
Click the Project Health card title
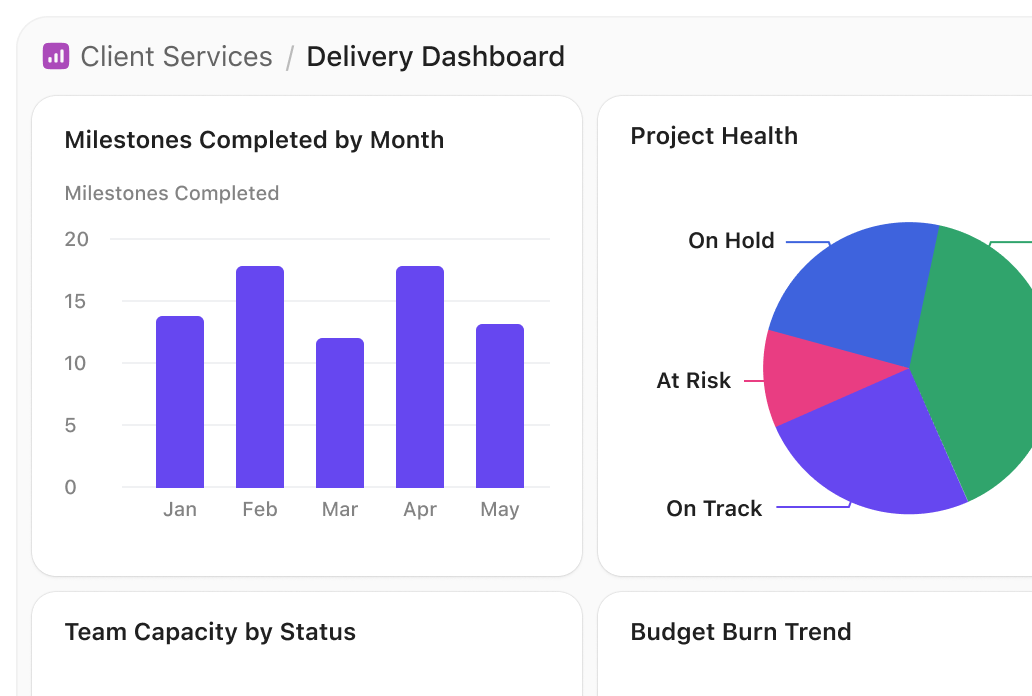(x=714, y=136)
